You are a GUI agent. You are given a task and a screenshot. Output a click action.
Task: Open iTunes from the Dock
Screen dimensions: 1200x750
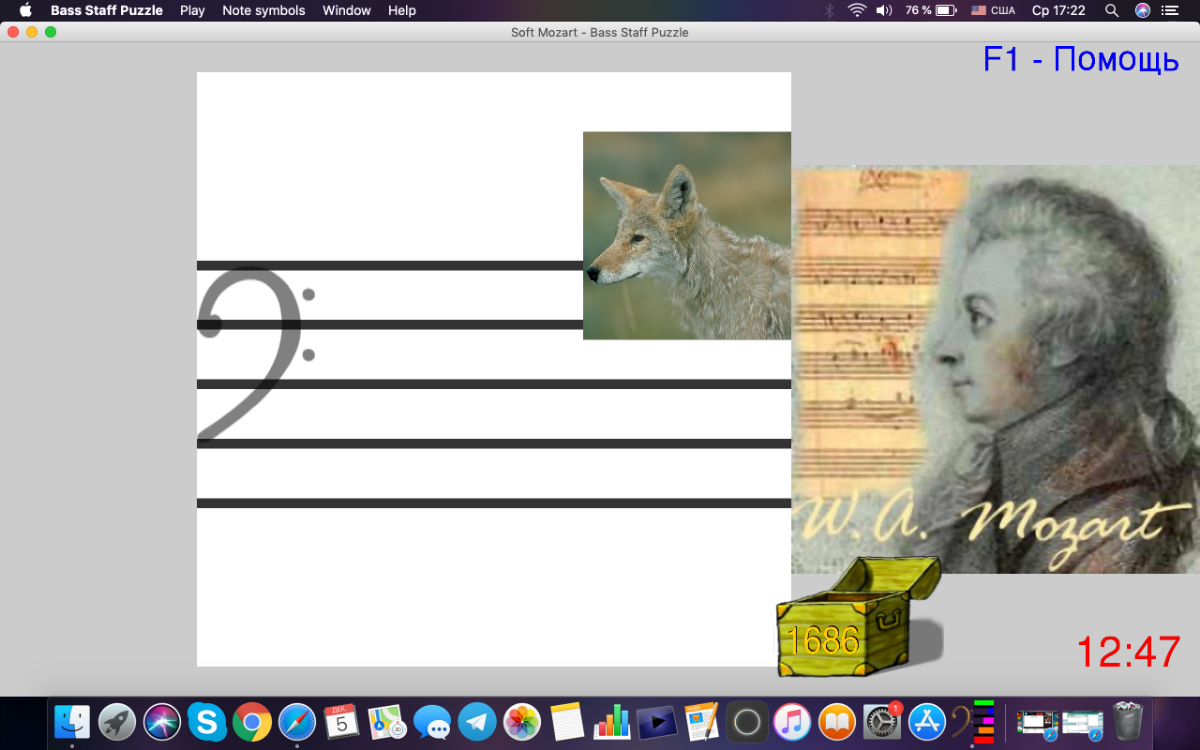pyautogui.click(x=792, y=721)
